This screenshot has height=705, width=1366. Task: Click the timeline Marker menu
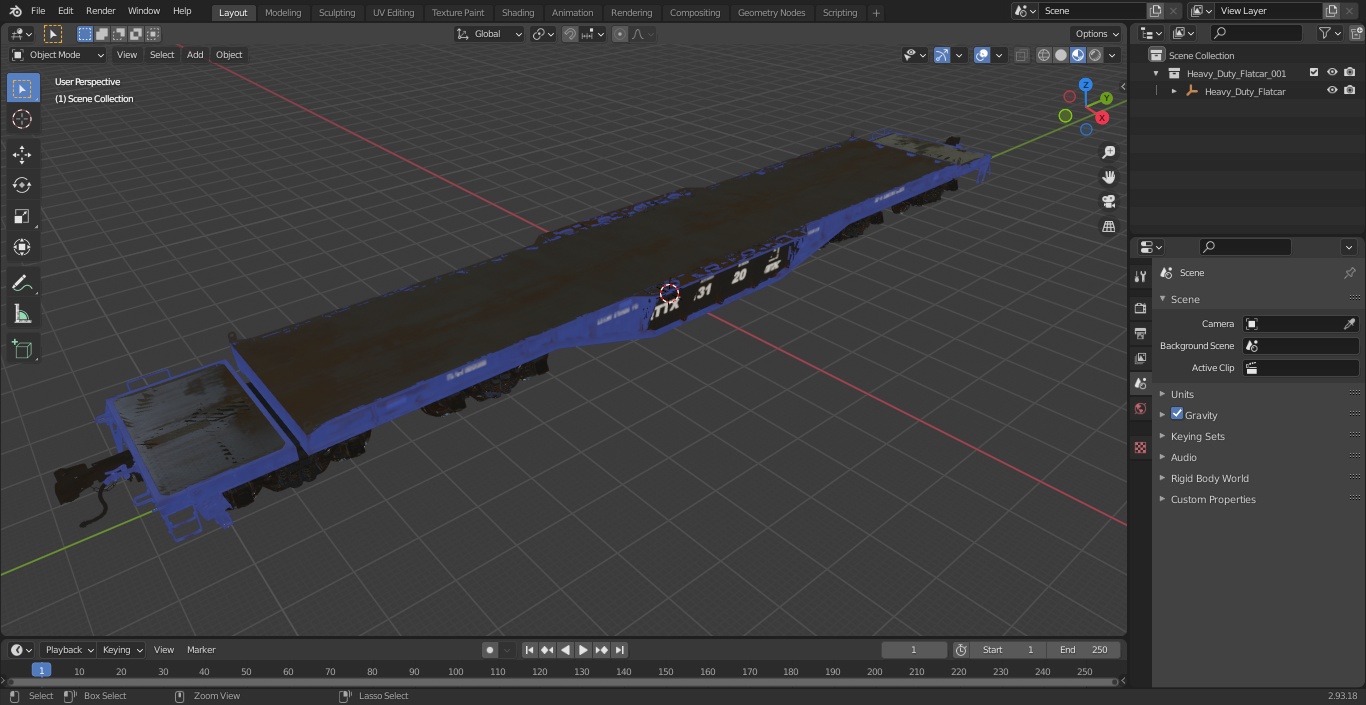201,650
